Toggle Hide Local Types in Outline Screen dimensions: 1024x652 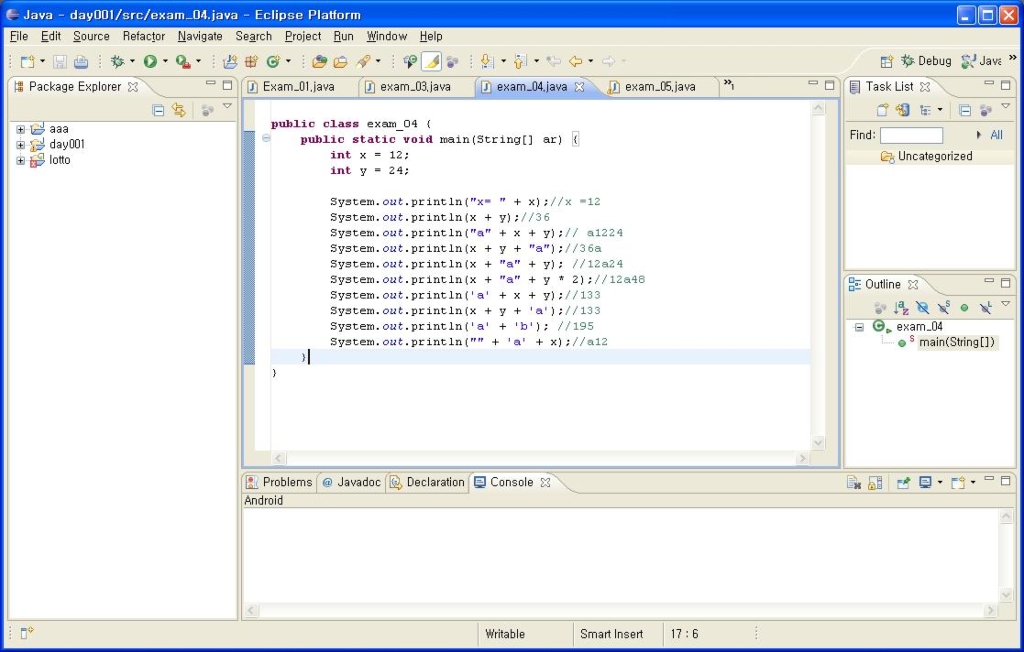click(x=985, y=307)
